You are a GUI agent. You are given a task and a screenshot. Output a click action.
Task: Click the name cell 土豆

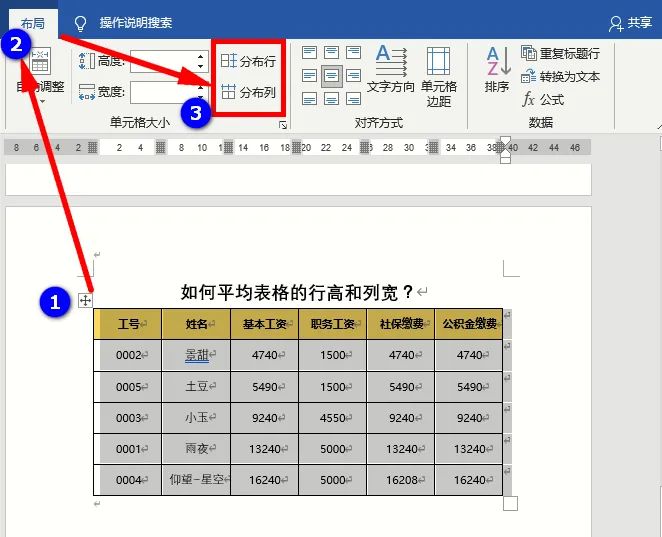tap(196, 387)
